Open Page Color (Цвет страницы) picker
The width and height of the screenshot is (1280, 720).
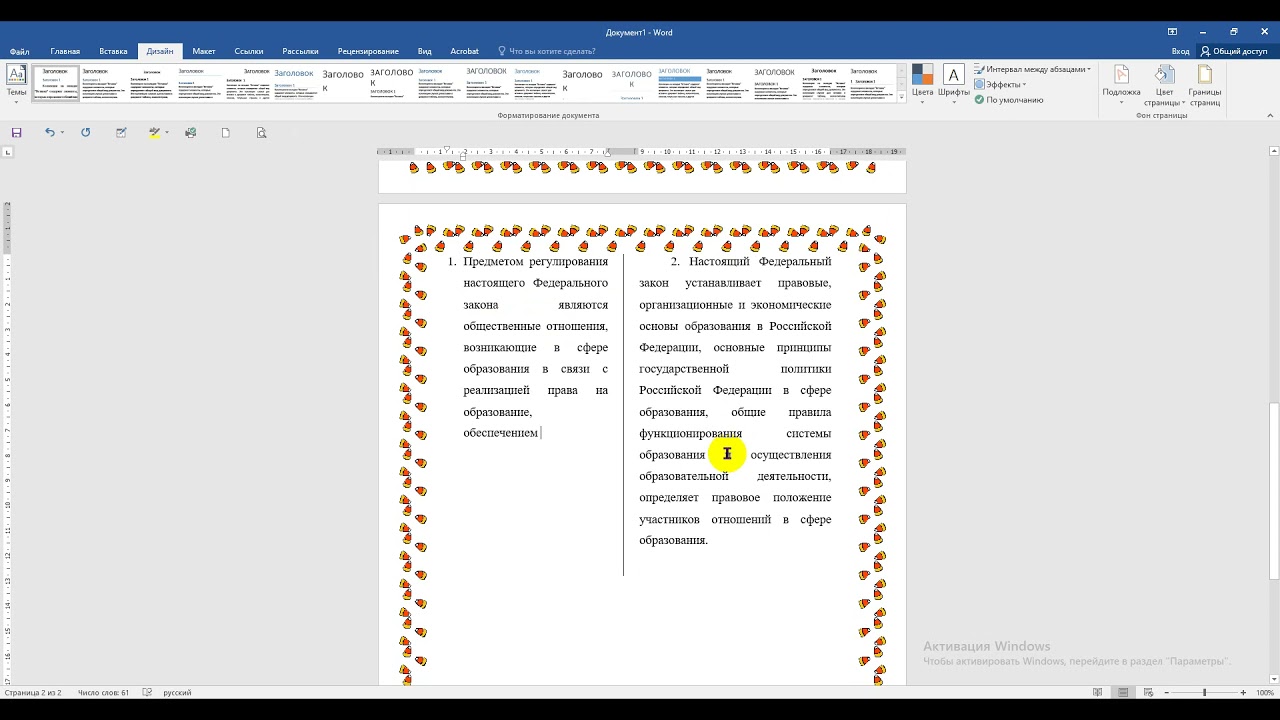point(1164,86)
